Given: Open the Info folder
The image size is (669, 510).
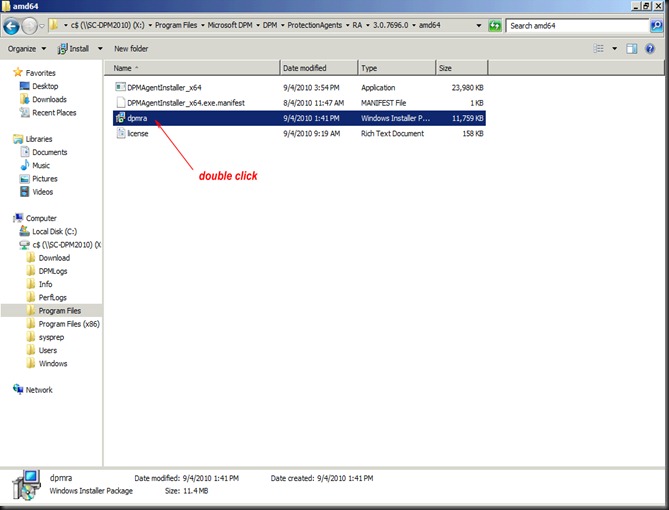Looking at the screenshot, I should (45, 284).
